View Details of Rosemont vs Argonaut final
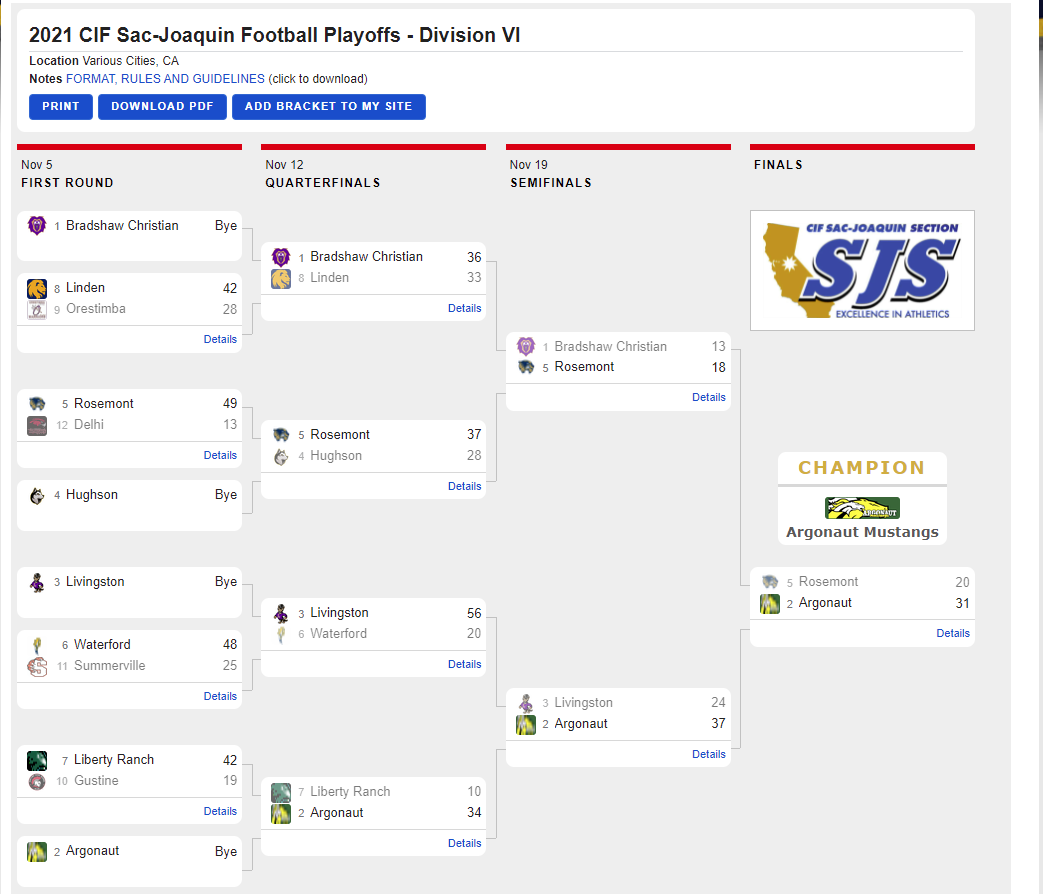 952,633
